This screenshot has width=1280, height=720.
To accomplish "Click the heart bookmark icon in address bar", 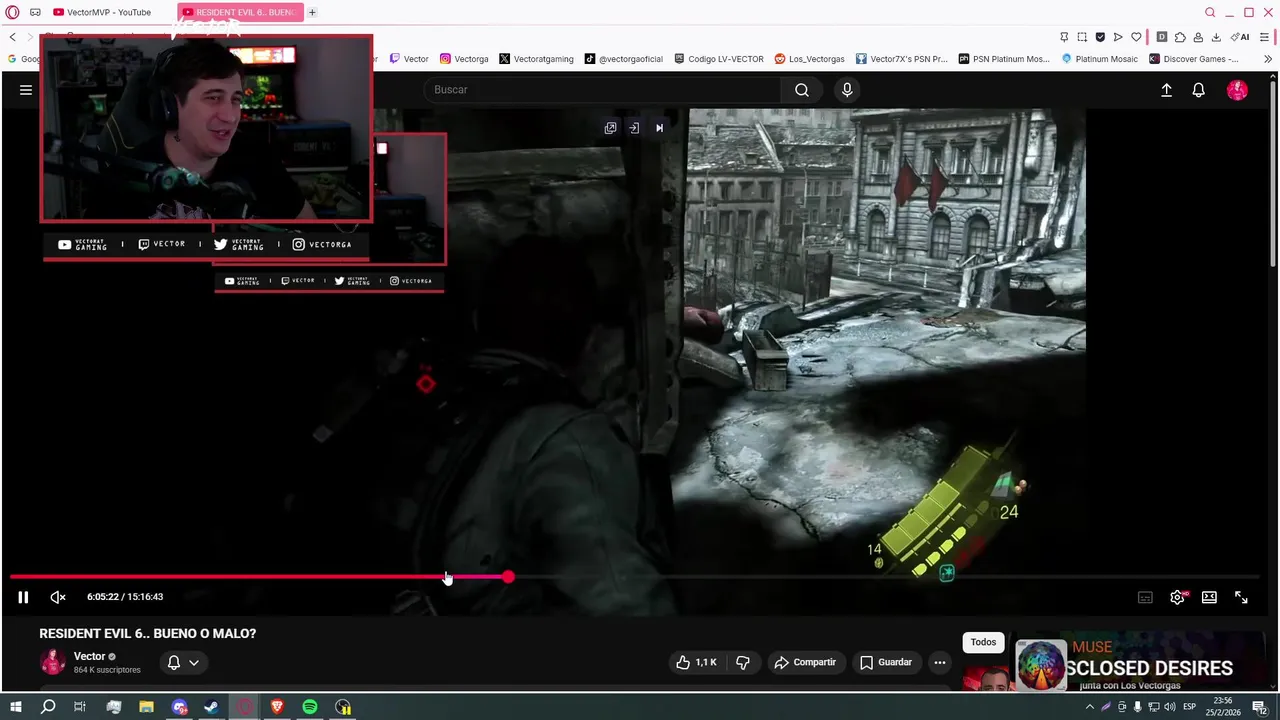I will [1136, 37].
